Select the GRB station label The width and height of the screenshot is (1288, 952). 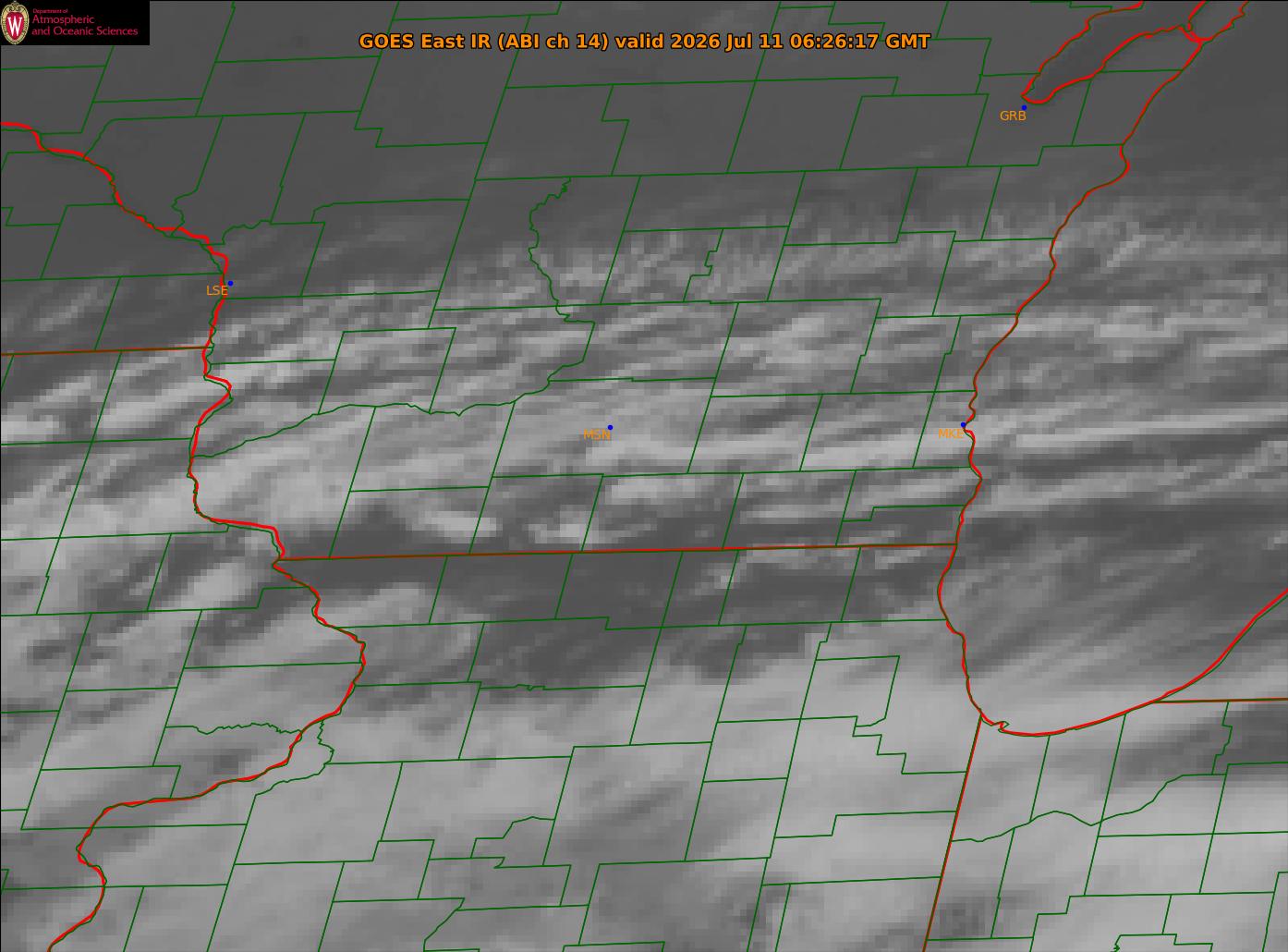(x=1013, y=116)
